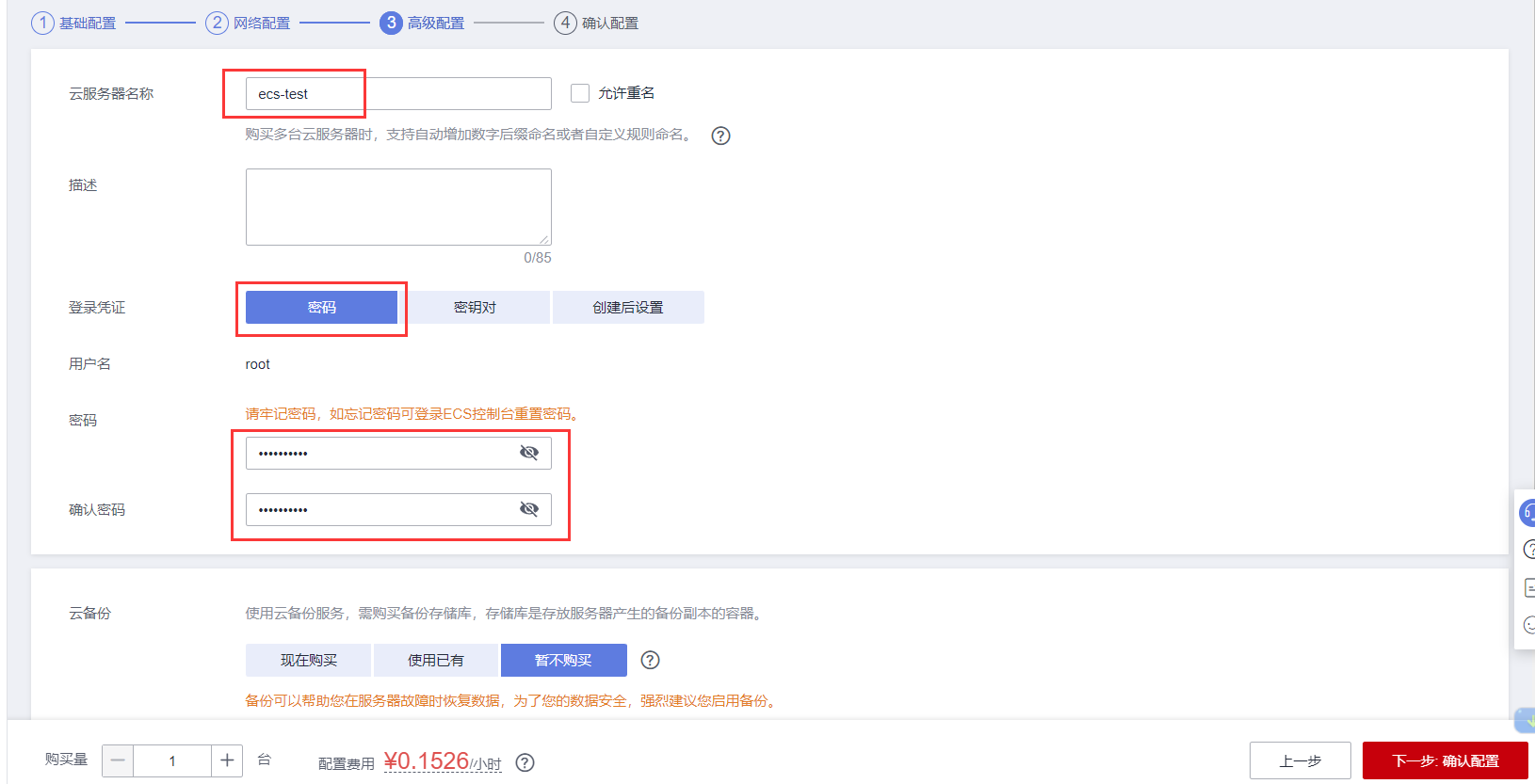Choose 使用已有 for cloud backup
Viewport: 1535px width, 784px height.
click(436, 660)
